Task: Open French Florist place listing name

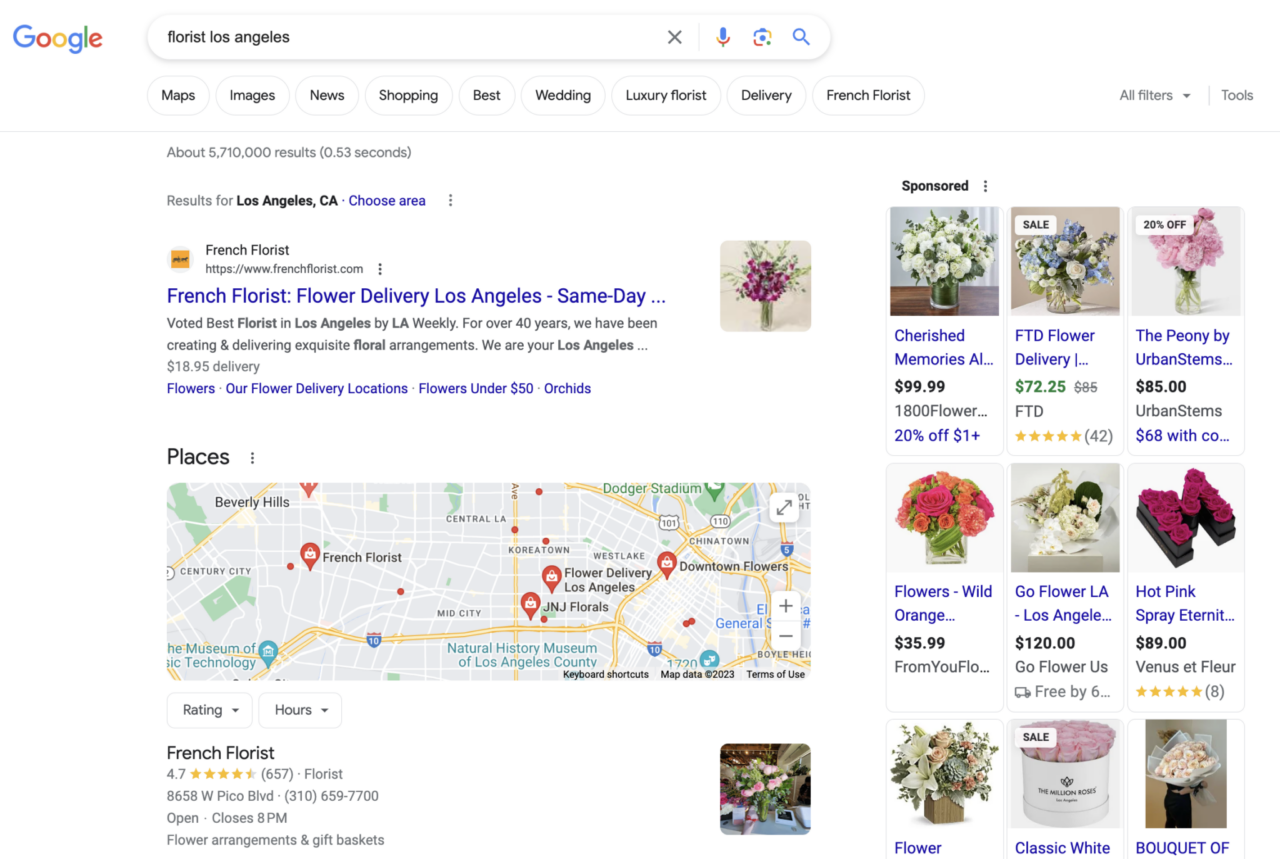Action: coord(220,753)
